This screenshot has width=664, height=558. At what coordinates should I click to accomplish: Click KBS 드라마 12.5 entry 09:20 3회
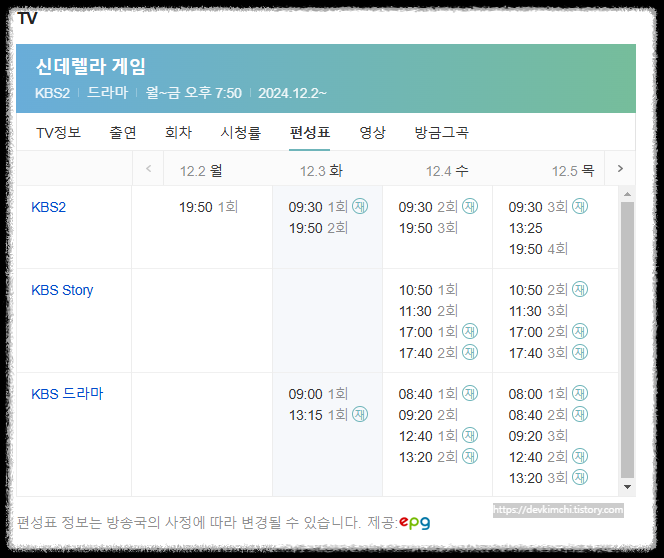point(538,436)
